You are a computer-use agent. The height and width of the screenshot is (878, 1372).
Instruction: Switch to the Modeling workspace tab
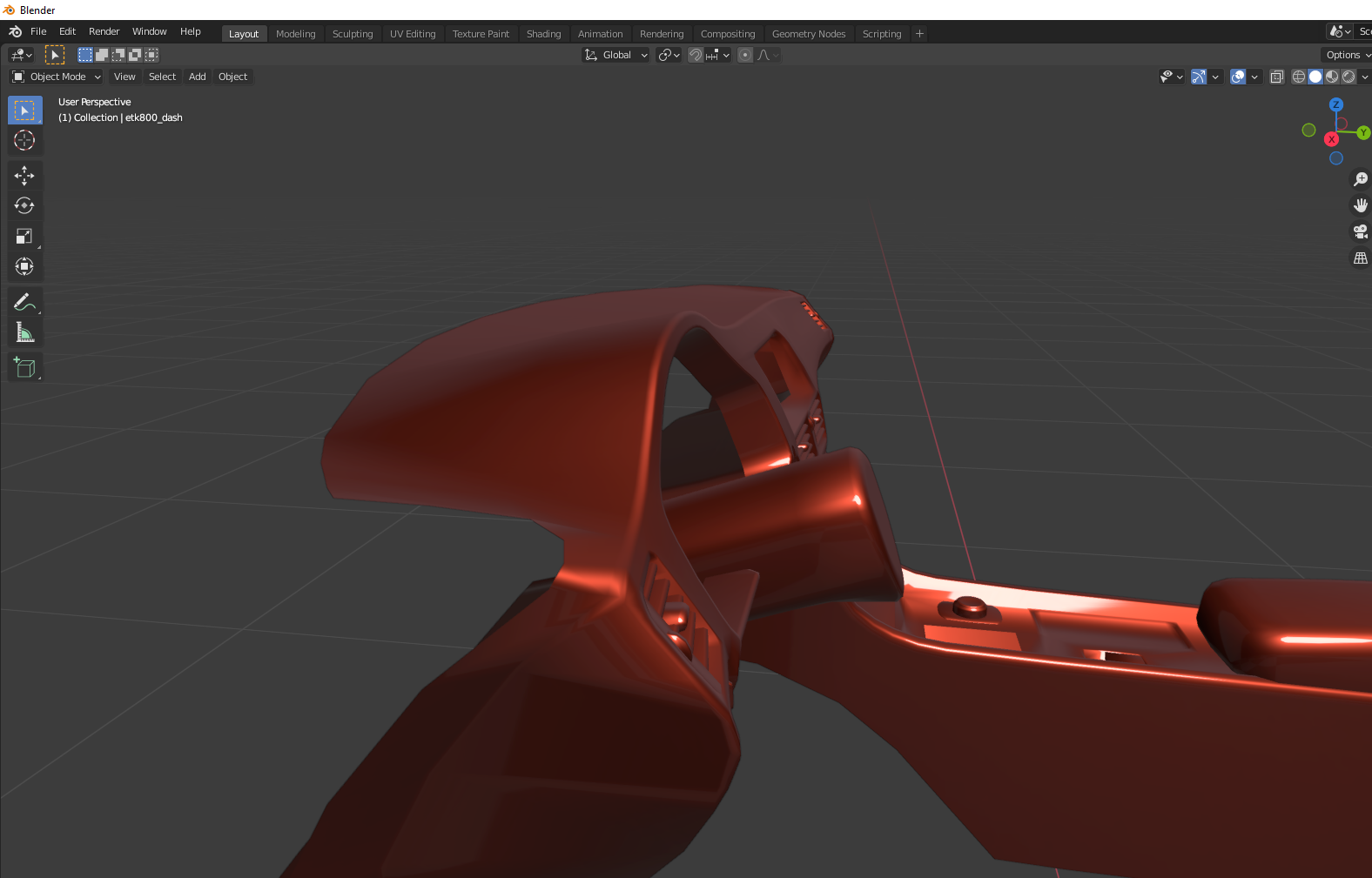point(296,34)
